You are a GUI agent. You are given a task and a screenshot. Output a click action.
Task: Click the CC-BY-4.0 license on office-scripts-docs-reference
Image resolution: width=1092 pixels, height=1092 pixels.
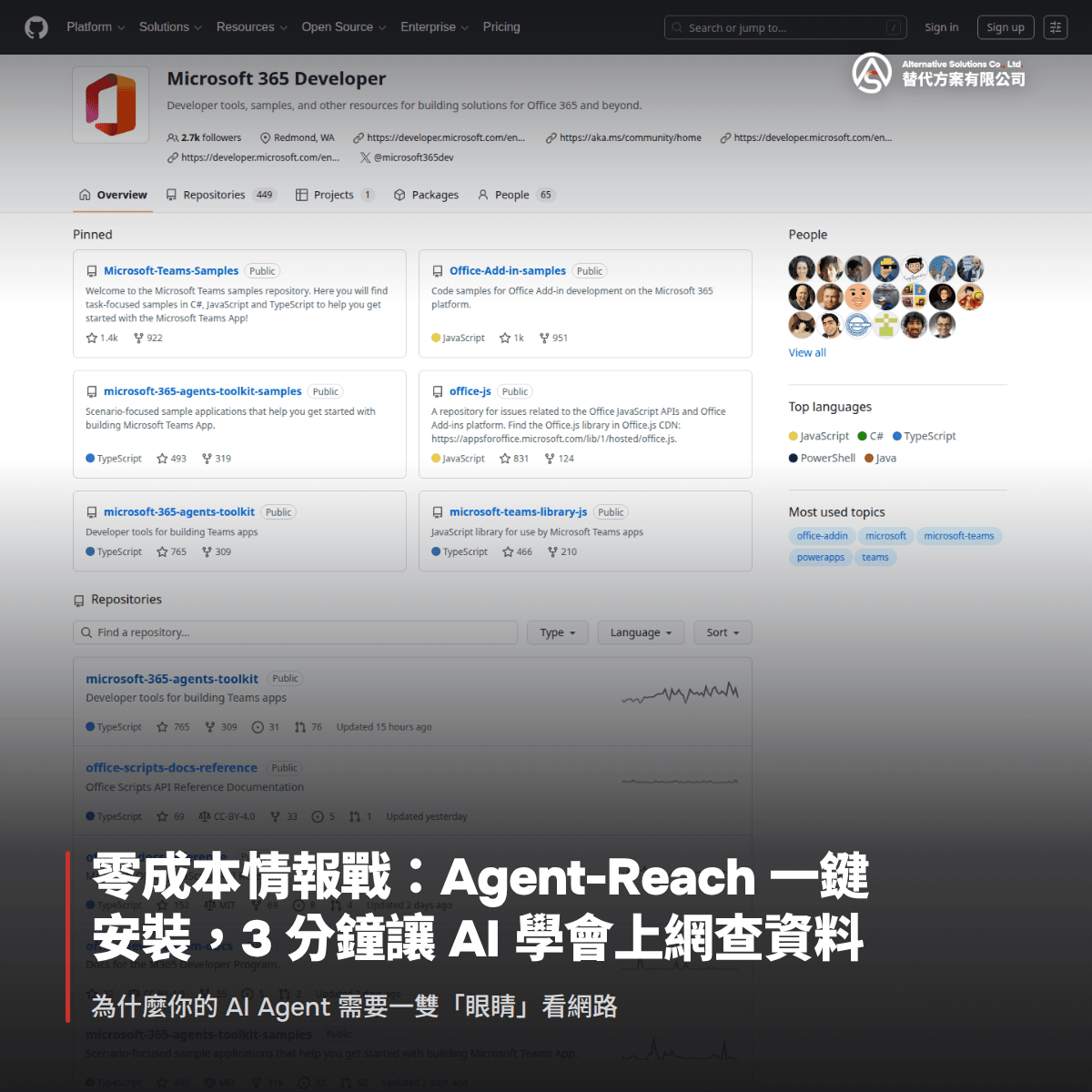[227, 816]
